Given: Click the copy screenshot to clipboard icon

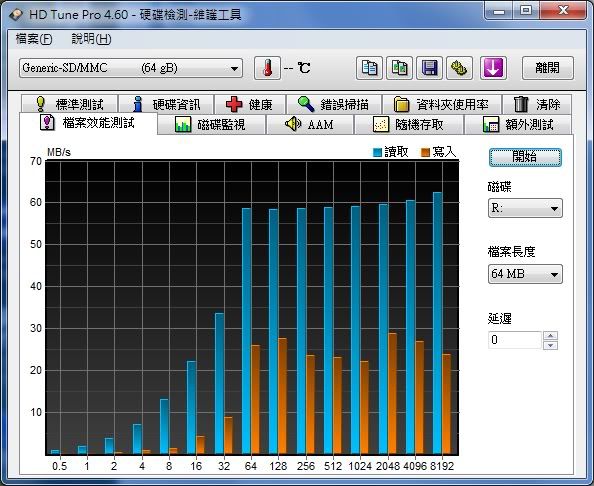Looking at the screenshot, I should click(x=399, y=68).
